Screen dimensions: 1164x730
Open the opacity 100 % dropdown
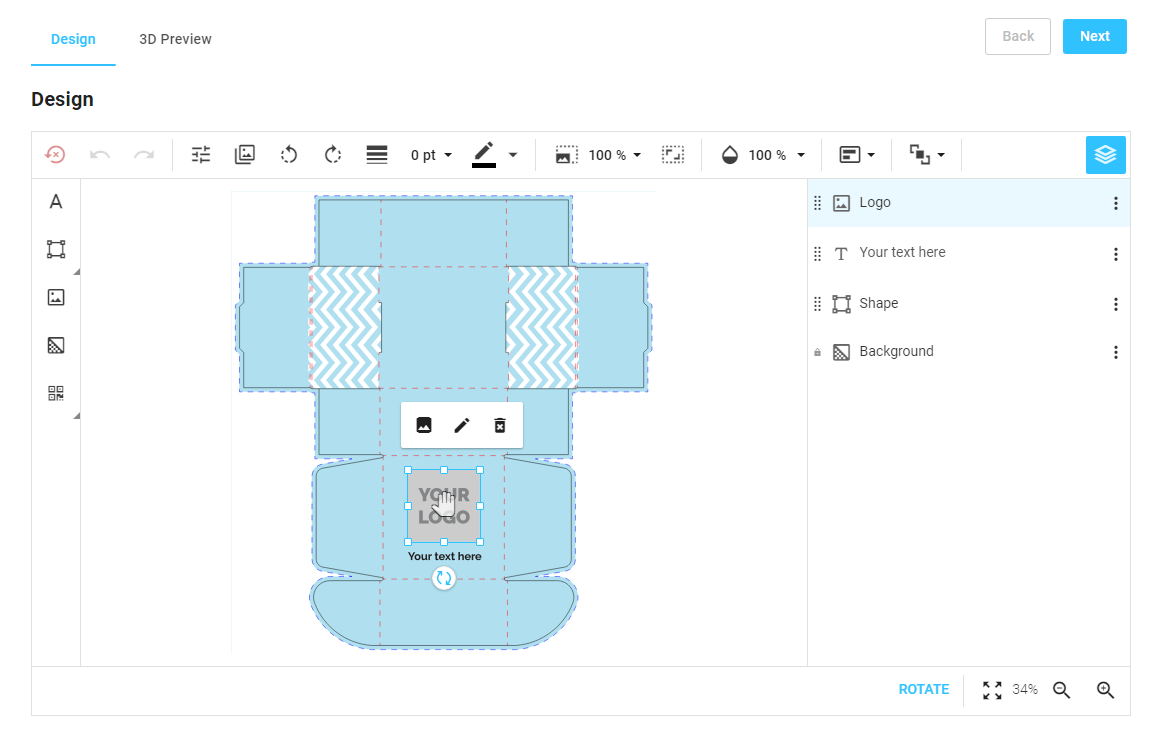[776, 155]
